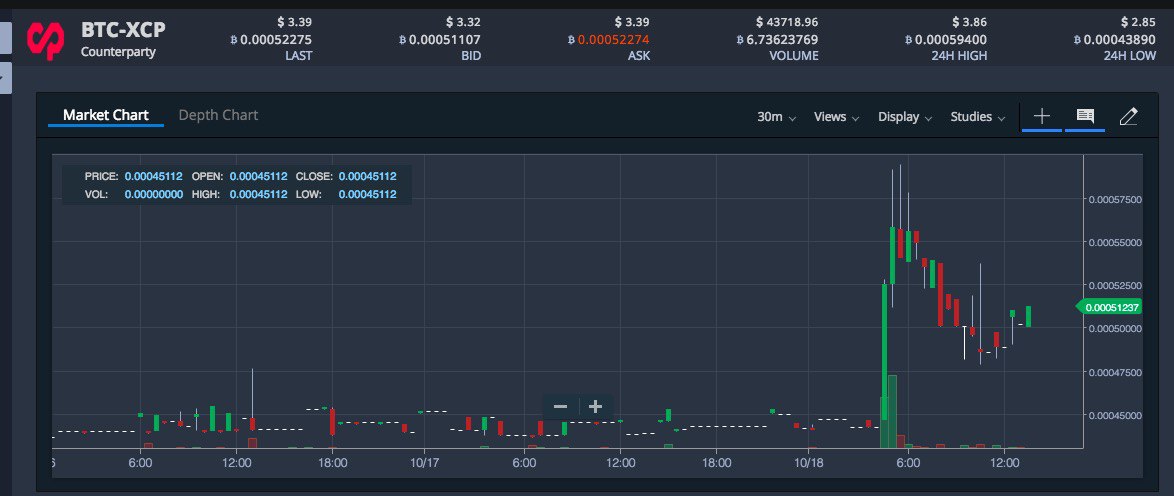
Task: Click the VOL readout 0.00000000
Action: click(153, 195)
